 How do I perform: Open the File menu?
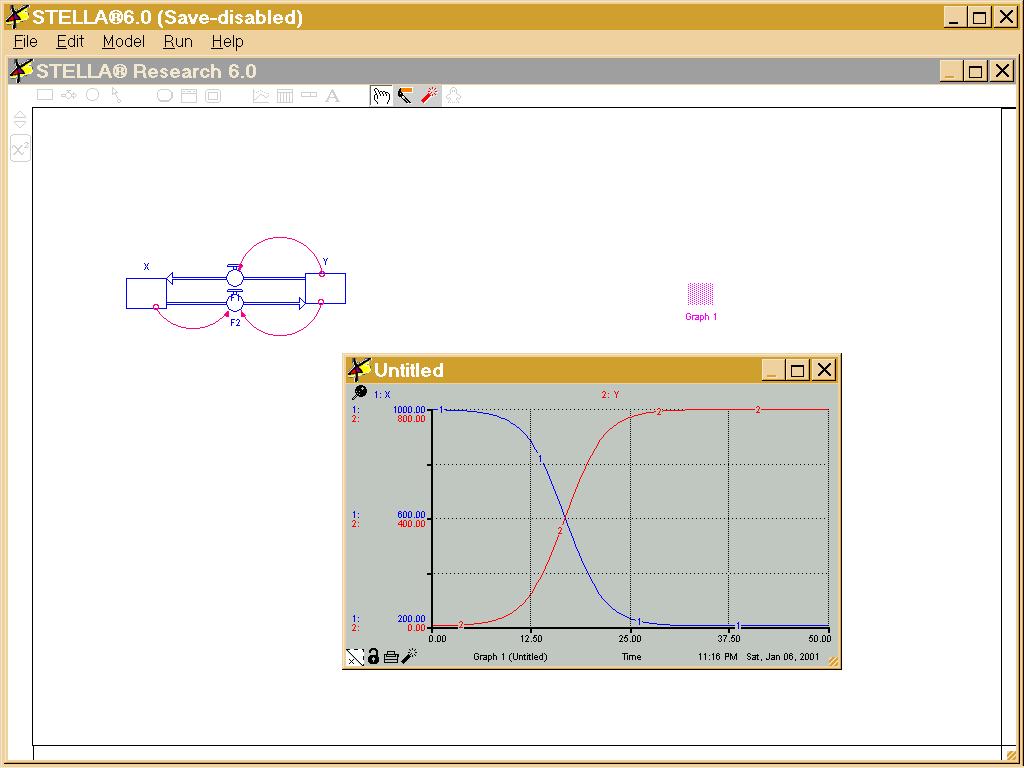pyautogui.click(x=25, y=42)
